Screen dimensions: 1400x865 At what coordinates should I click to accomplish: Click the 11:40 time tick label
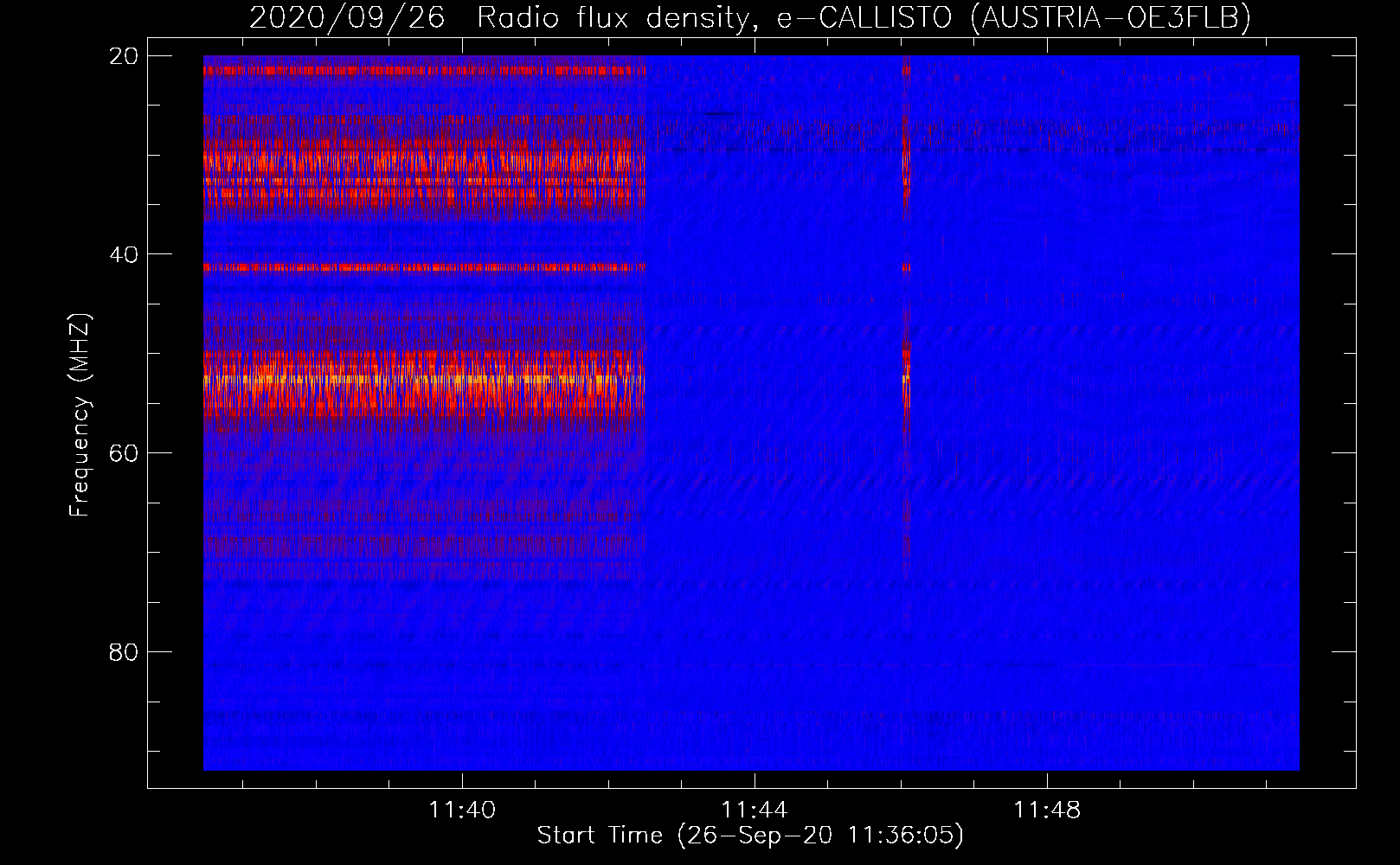(462, 810)
